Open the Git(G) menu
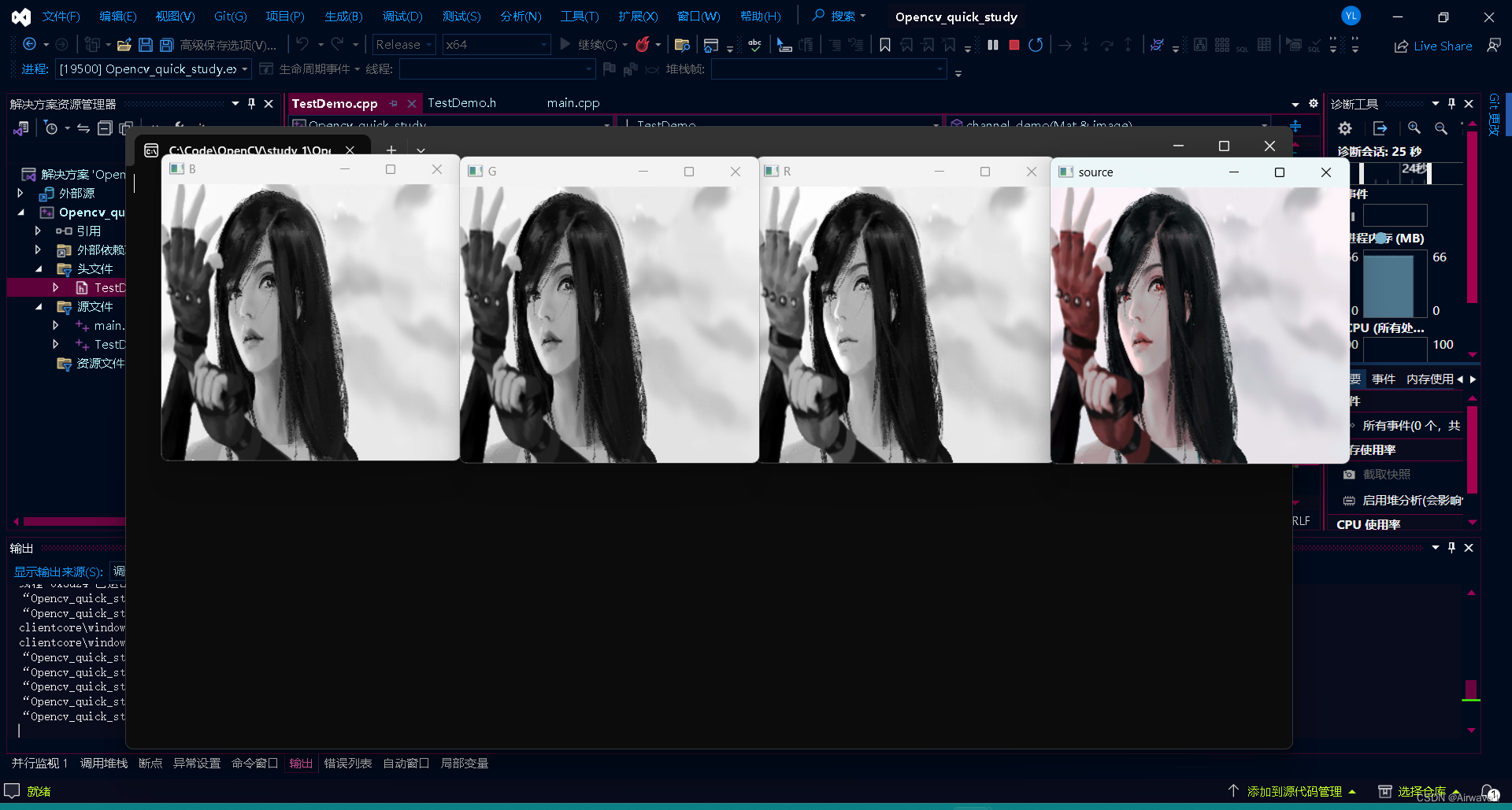This screenshot has height=810, width=1512. [x=231, y=17]
